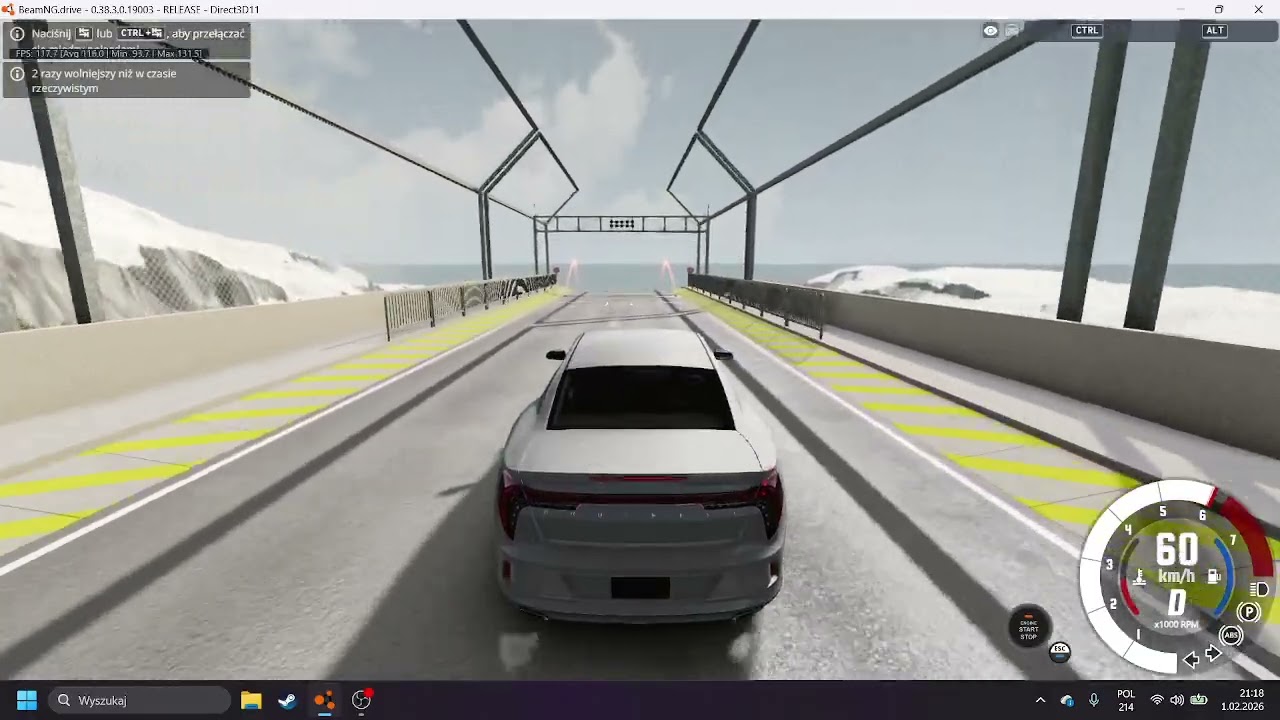Open File Explorer from the taskbar
Screen dimensions: 1280x720
tap(251, 700)
